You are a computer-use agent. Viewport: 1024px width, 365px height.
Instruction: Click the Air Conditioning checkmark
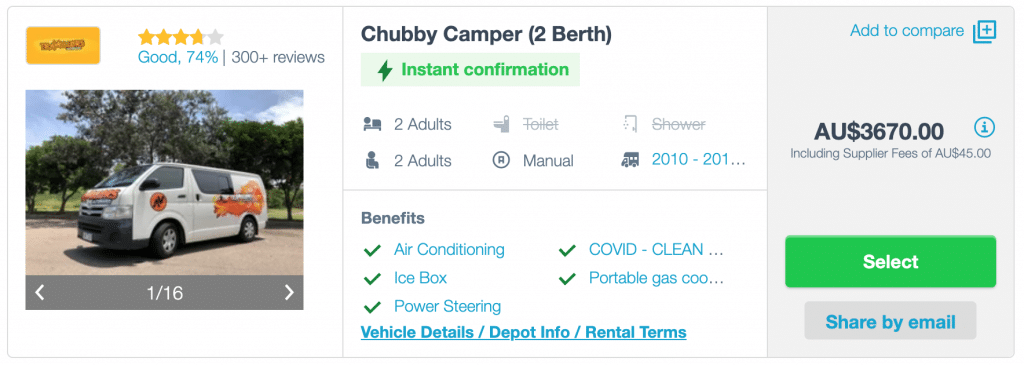[x=372, y=250]
